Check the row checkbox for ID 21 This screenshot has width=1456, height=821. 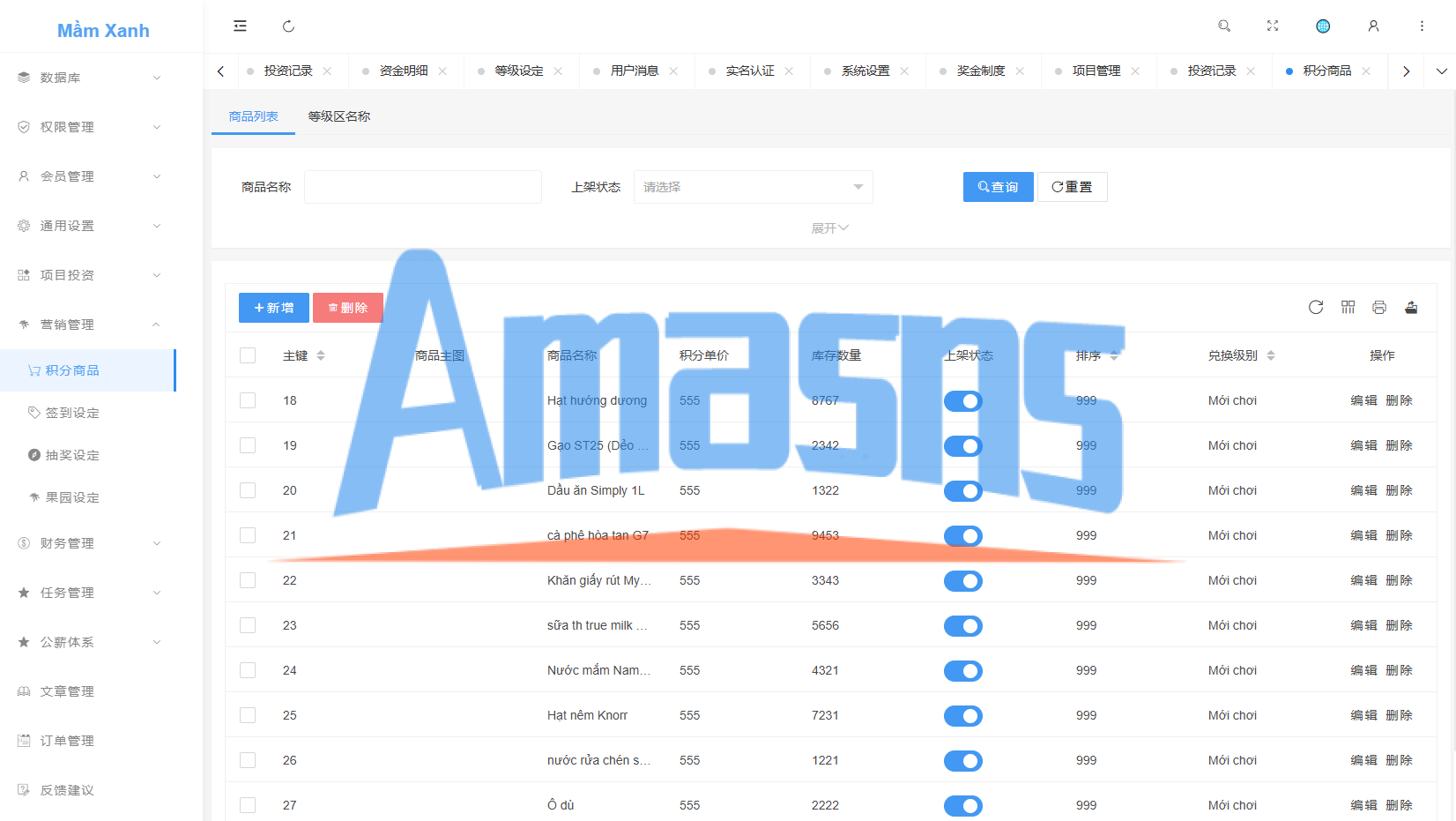tap(248, 535)
